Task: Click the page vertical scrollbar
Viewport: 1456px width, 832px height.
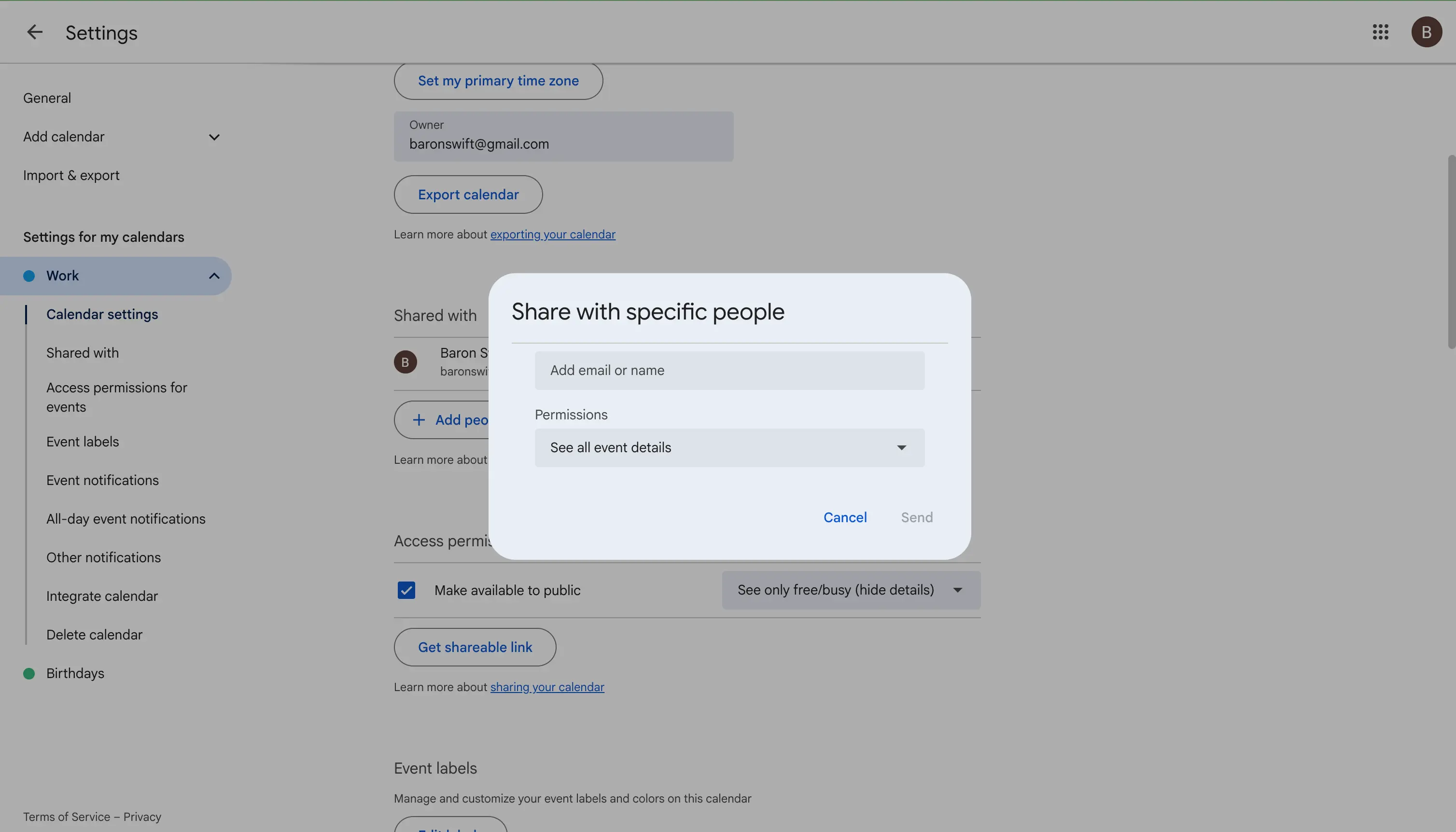Action: pyautogui.click(x=1452, y=251)
